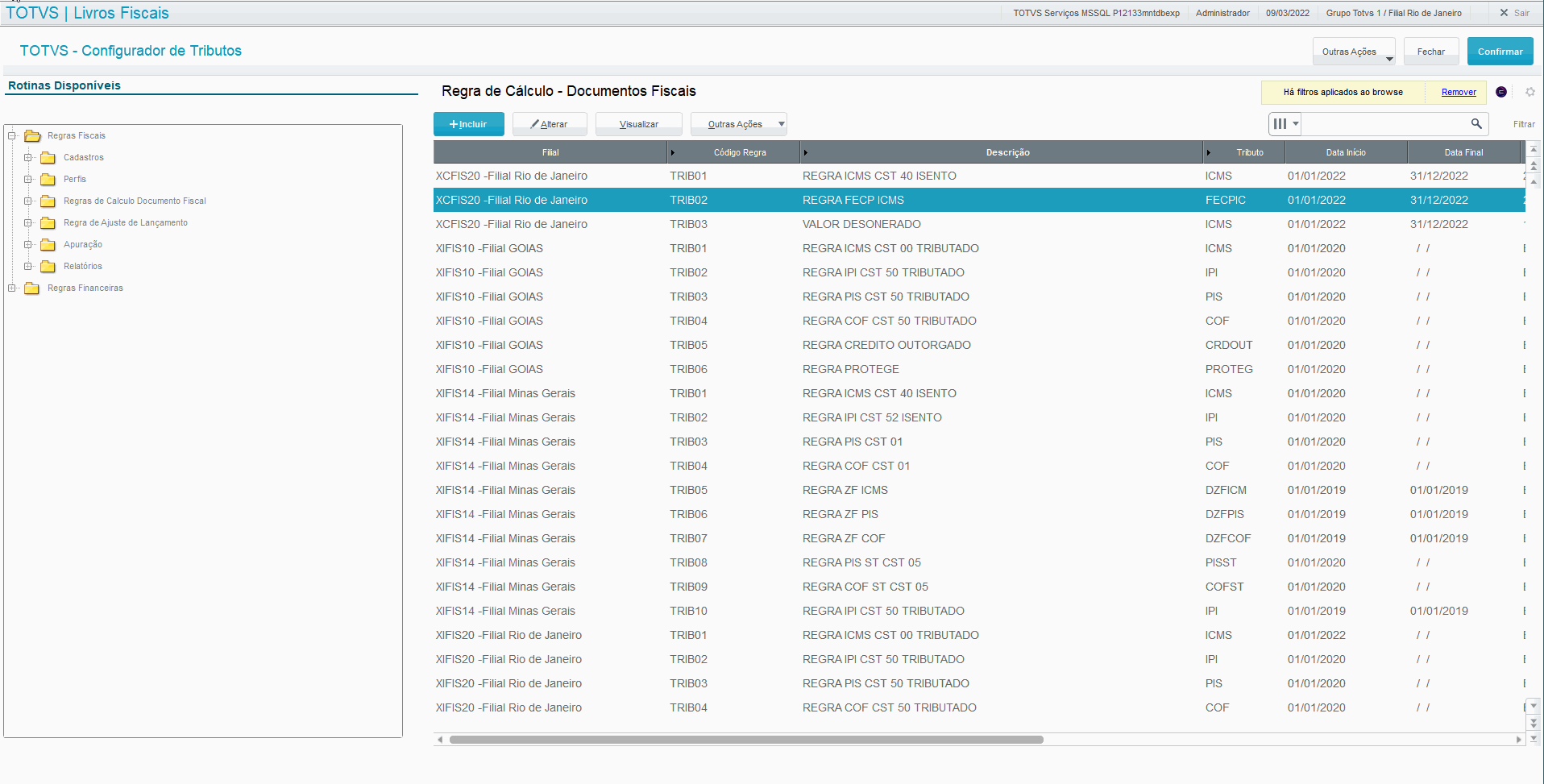Click the Regras de Calculo Documento Fiscal folder icon

tap(48, 201)
